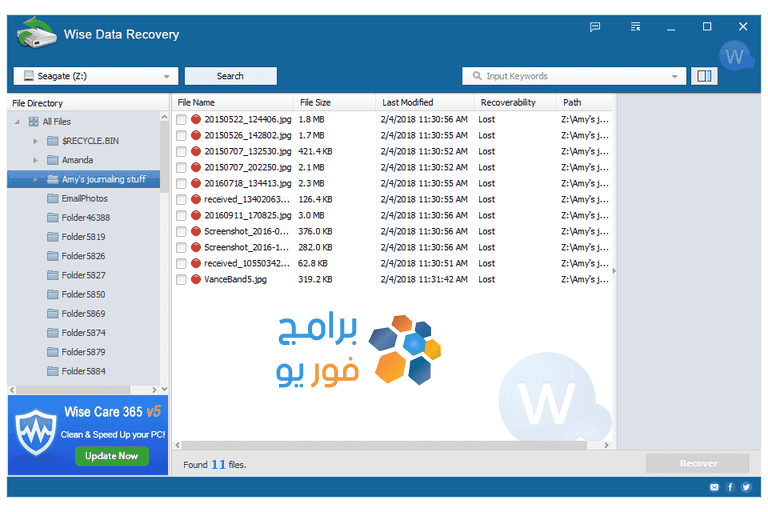This screenshot has width=768, height=512.
Task: Click the Input Keywords search field
Action: coord(574,76)
